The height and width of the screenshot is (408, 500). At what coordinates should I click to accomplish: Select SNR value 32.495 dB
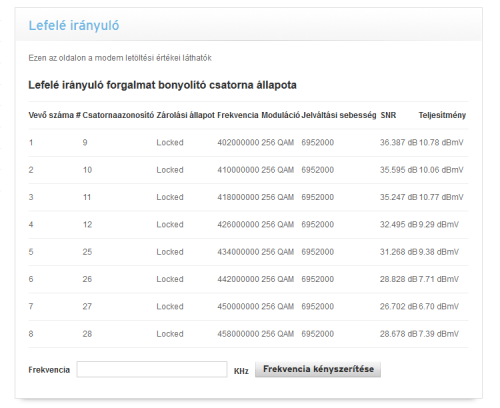[398, 225]
